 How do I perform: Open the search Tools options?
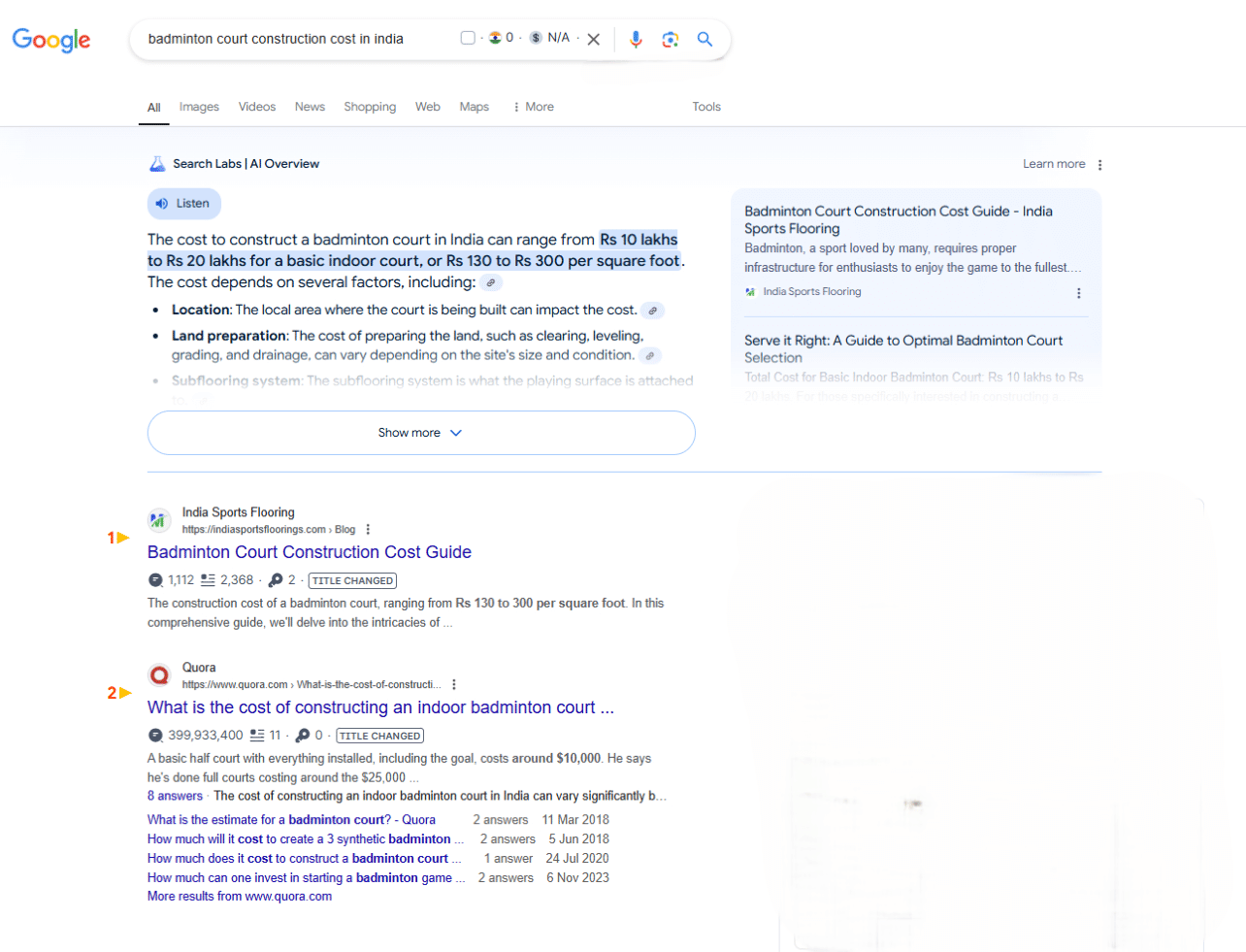pyautogui.click(x=706, y=107)
